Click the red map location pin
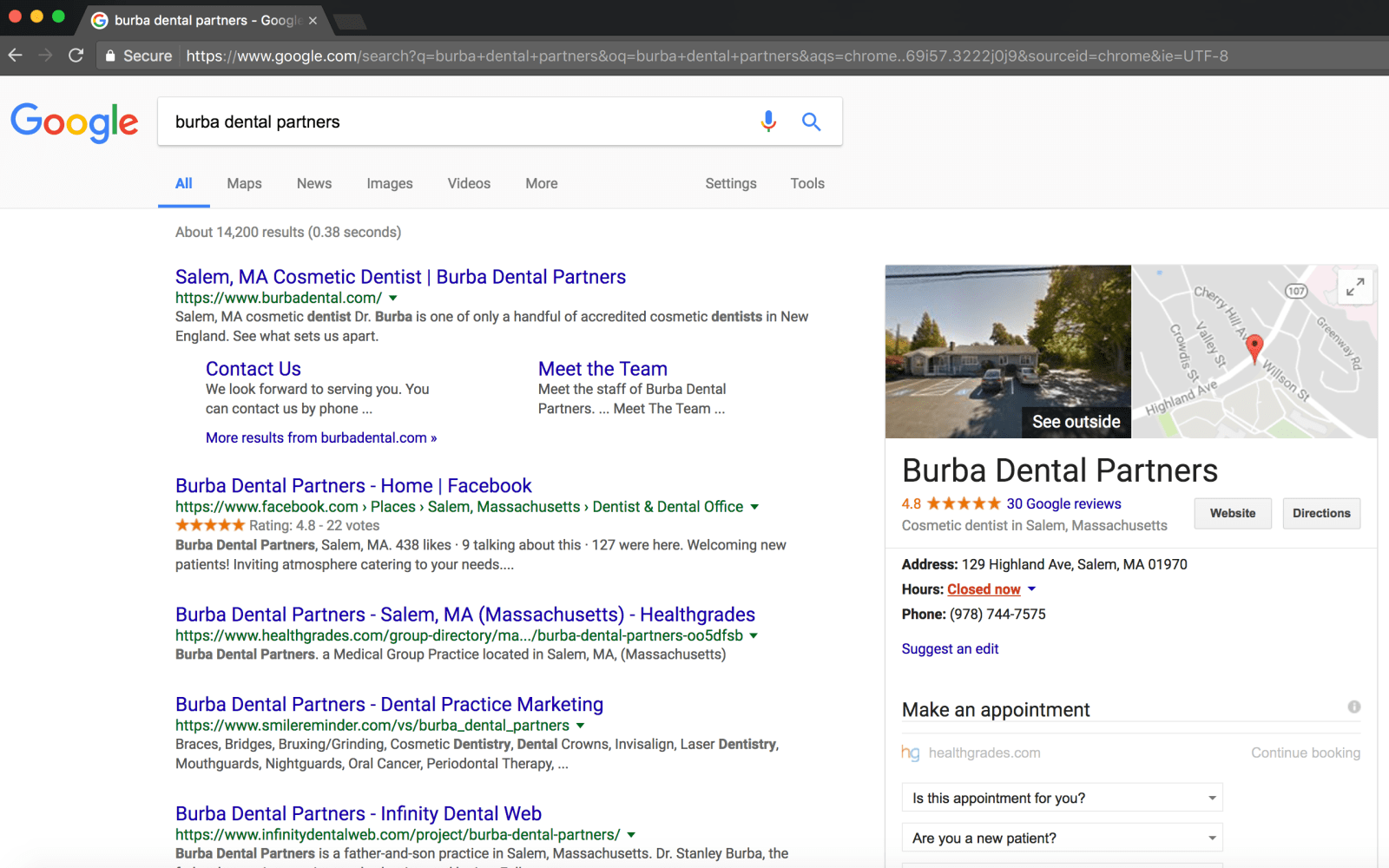1389x868 pixels. (x=1254, y=349)
